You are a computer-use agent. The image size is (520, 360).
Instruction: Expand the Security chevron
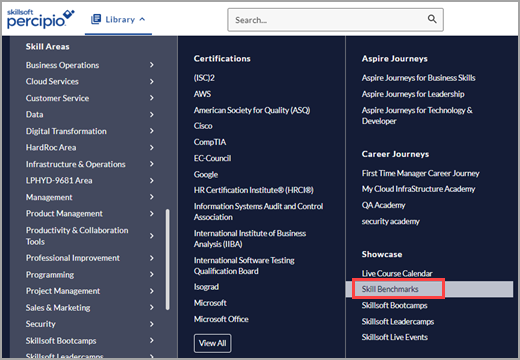pyautogui.click(x=152, y=324)
